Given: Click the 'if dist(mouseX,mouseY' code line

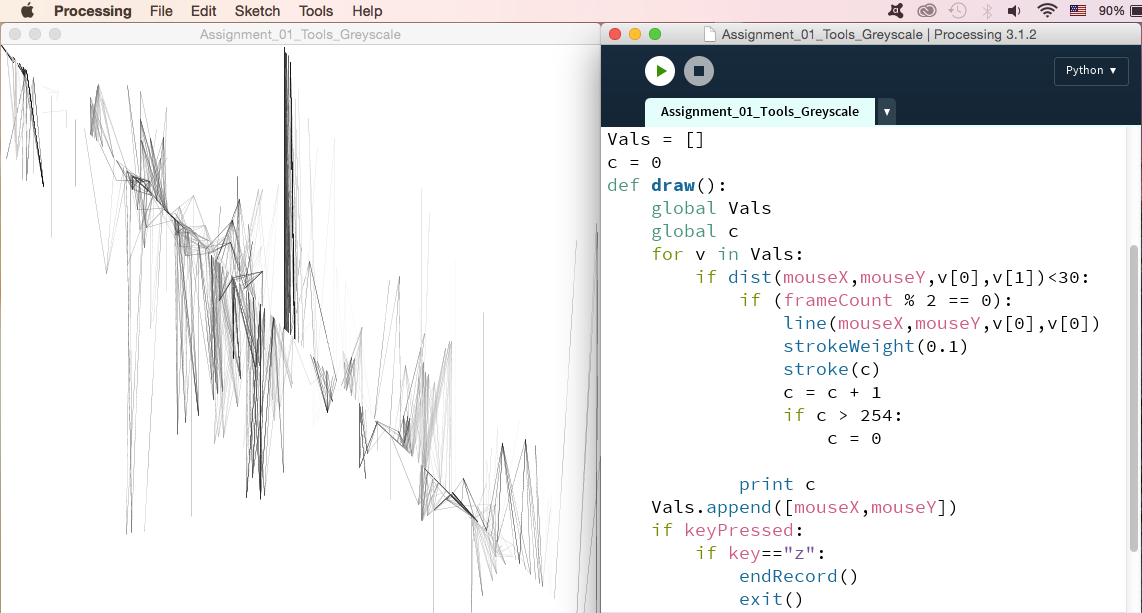Looking at the screenshot, I should [892, 277].
